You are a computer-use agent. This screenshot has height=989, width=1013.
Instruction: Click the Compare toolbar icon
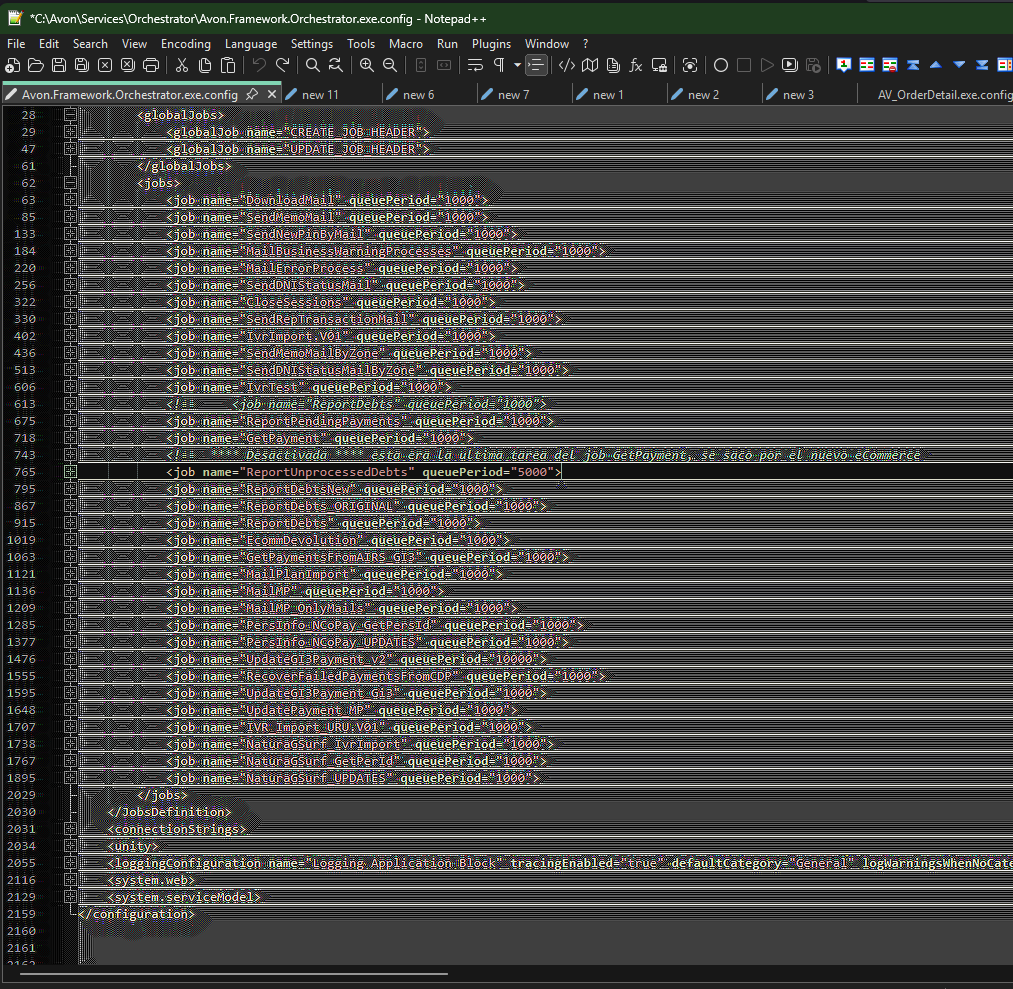[x=867, y=65]
